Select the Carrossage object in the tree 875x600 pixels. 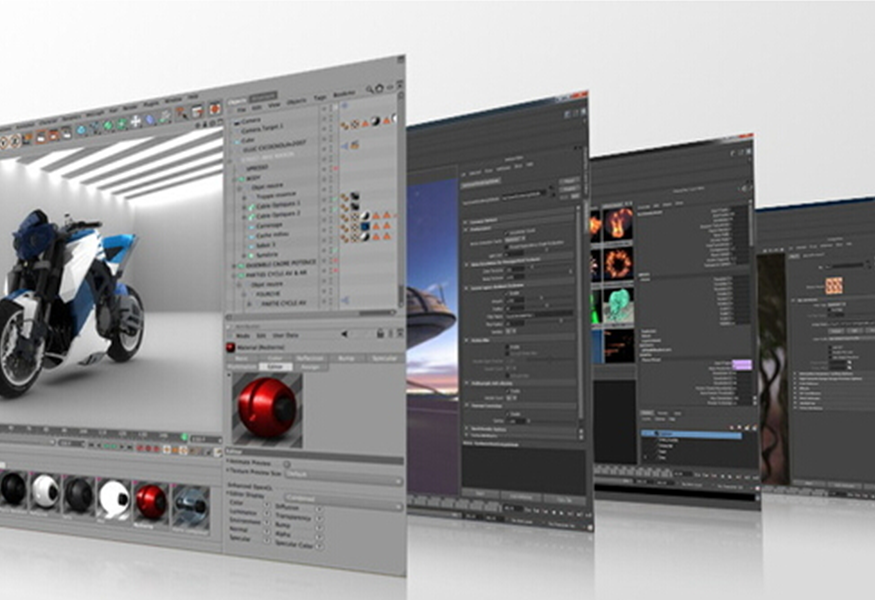[268, 226]
